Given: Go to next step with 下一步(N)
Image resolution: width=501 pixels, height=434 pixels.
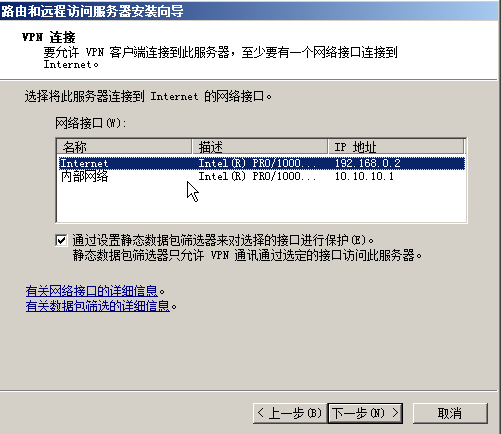Looking at the screenshot, I should pos(365,413).
